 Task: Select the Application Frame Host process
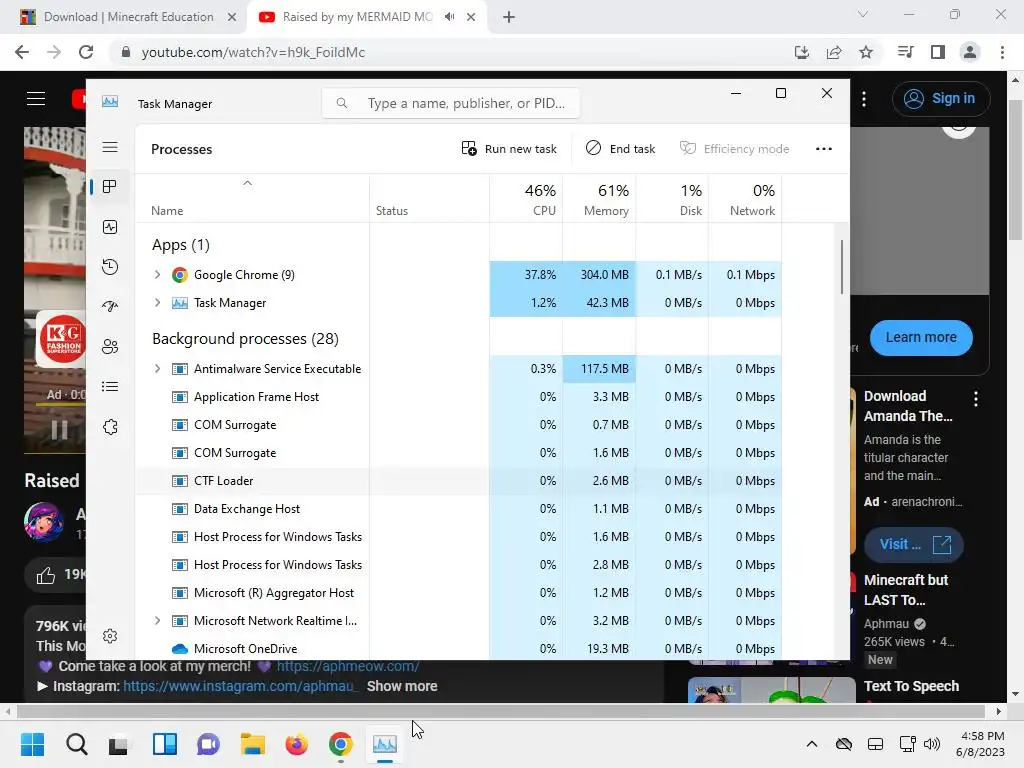[458, 397]
